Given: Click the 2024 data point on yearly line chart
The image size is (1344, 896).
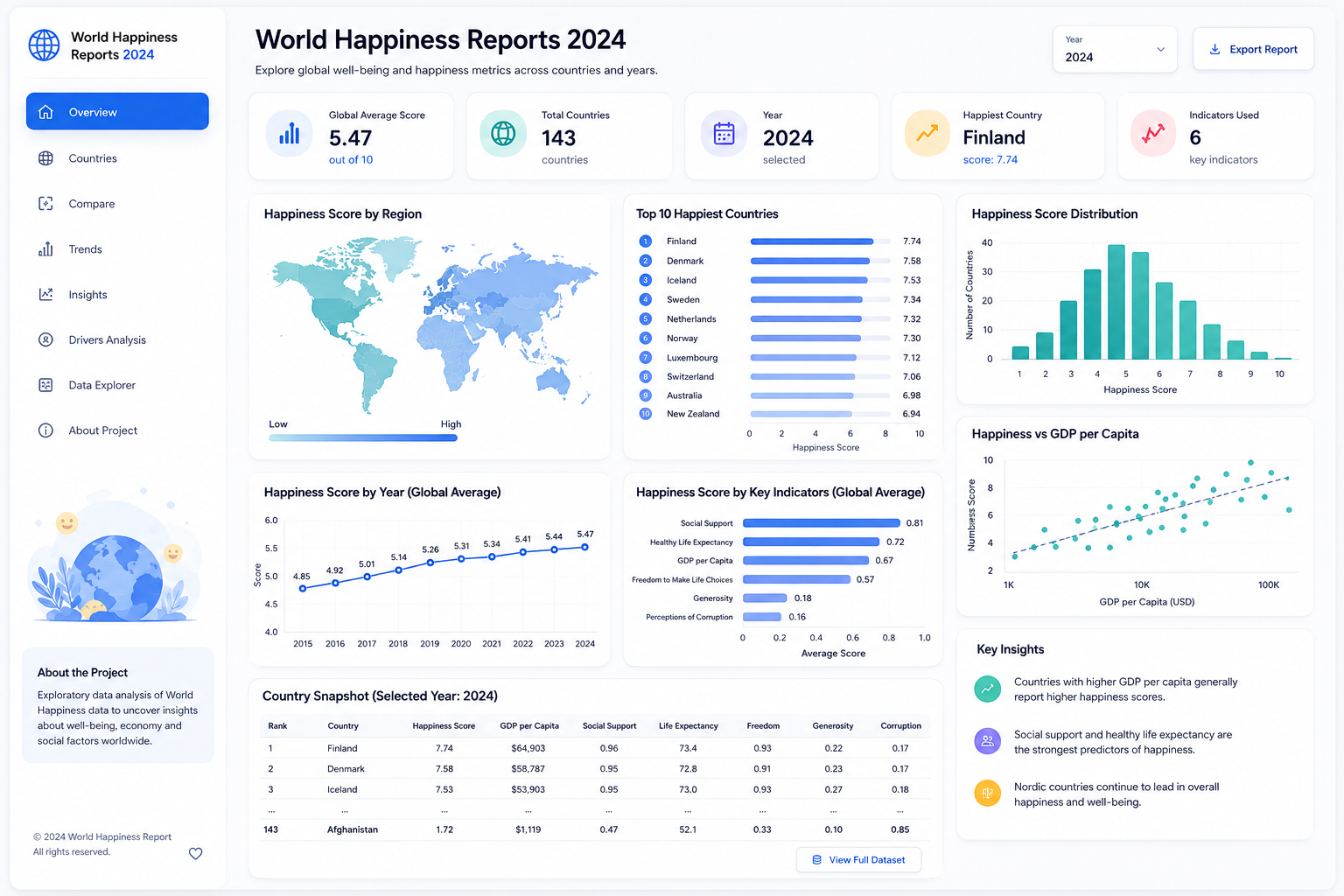Looking at the screenshot, I should [584, 547].
